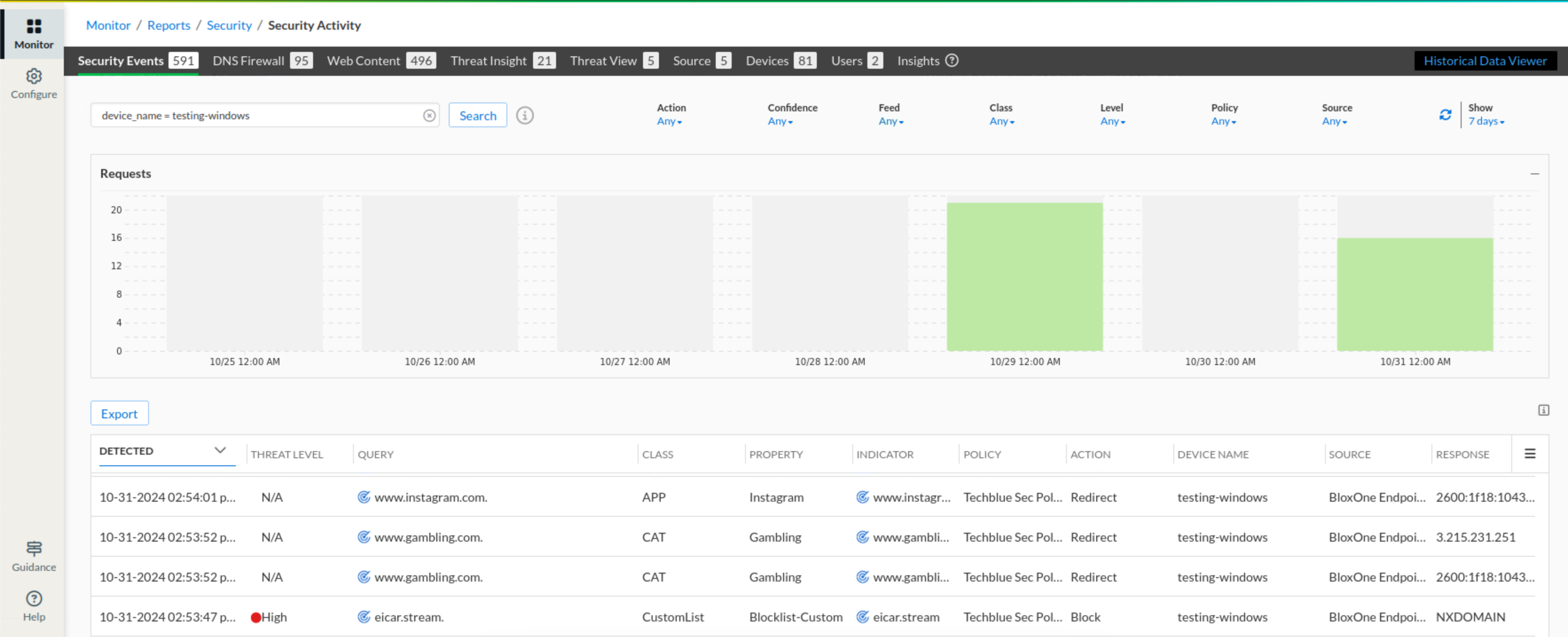
Task: Expand the Action filter dropdown
Action: [669, 121]
